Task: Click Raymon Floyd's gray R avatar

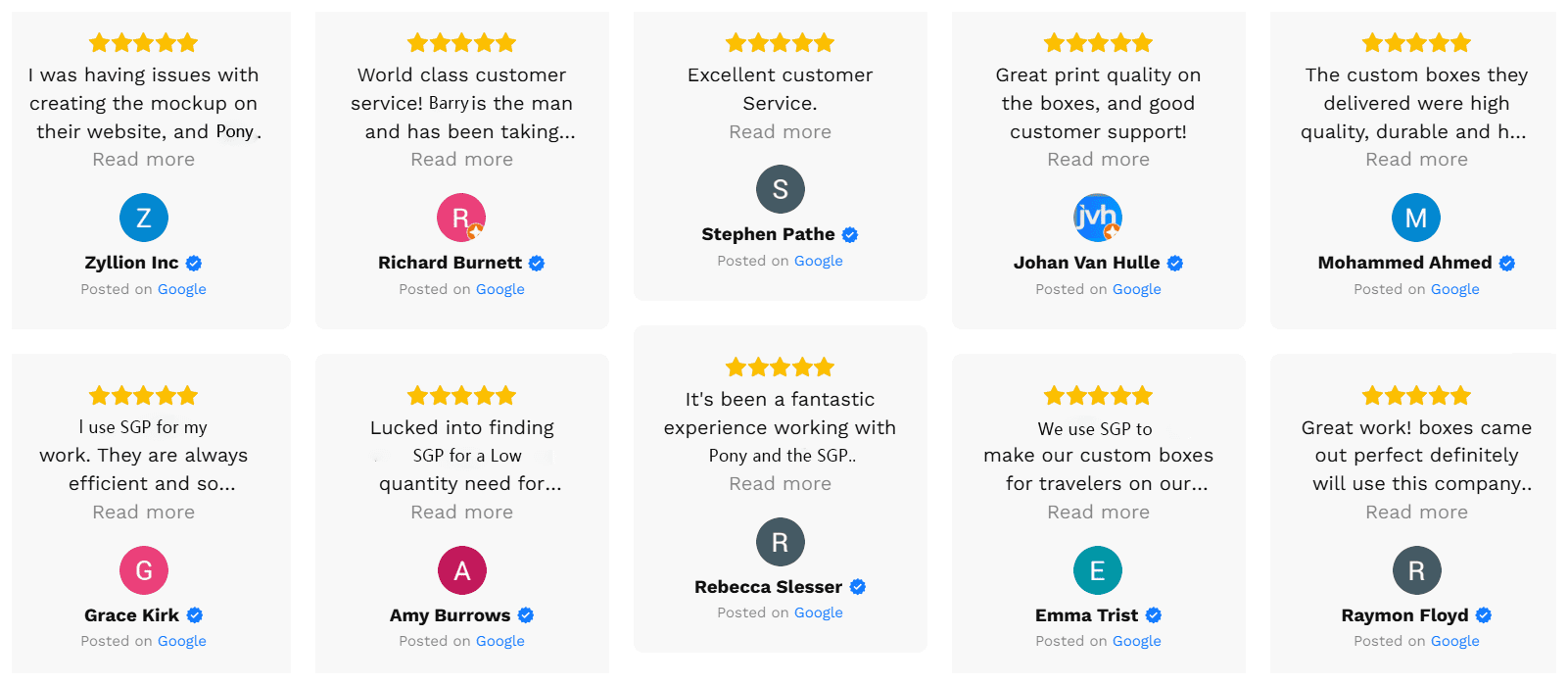Action: click(1416, 570)
